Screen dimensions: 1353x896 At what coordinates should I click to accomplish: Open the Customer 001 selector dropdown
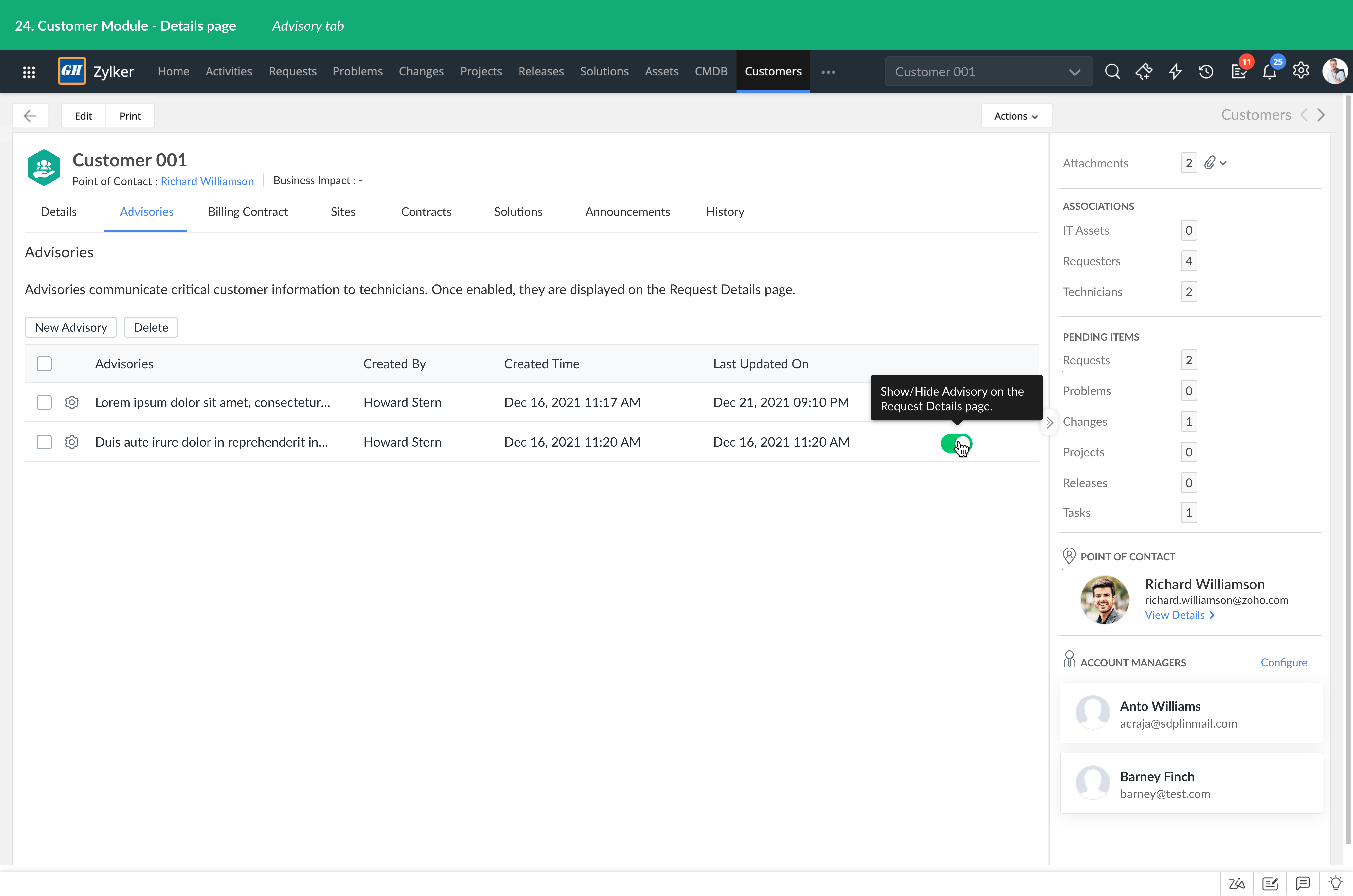pyautogui.click(x=989, y=72)
